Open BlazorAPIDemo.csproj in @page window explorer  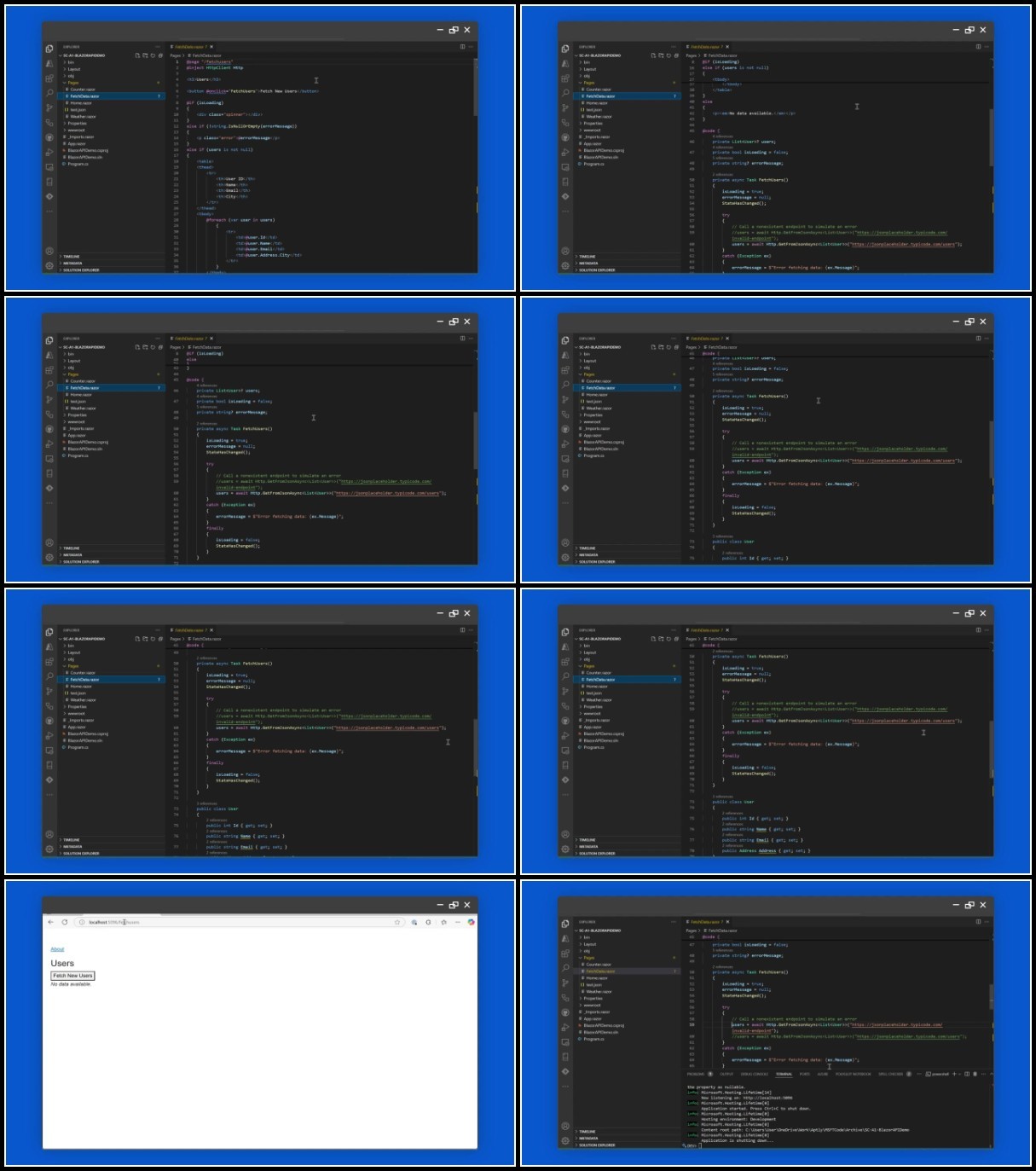click(x=111, y=150)
